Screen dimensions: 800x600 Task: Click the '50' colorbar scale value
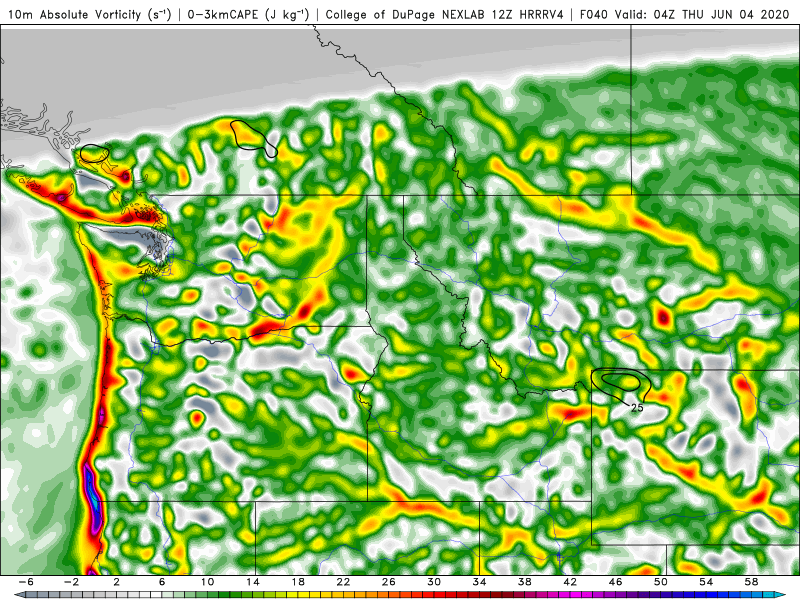click(x=661, y=582)
